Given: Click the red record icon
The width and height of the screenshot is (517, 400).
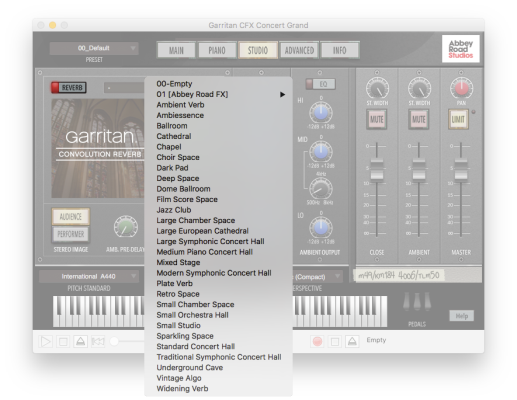Looking at the screenshot, I should pos(317,341).
